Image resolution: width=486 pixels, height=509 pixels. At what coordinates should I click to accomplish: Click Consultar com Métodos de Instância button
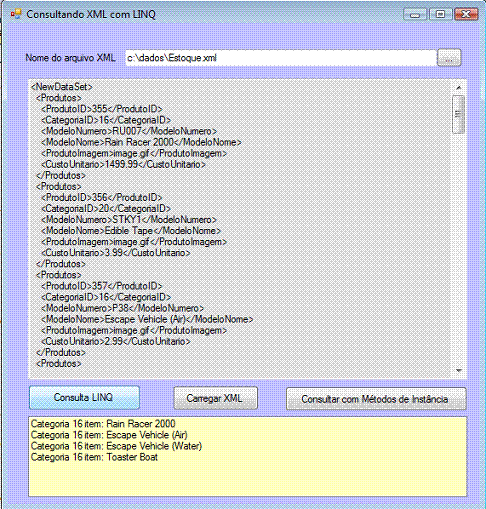376,399
